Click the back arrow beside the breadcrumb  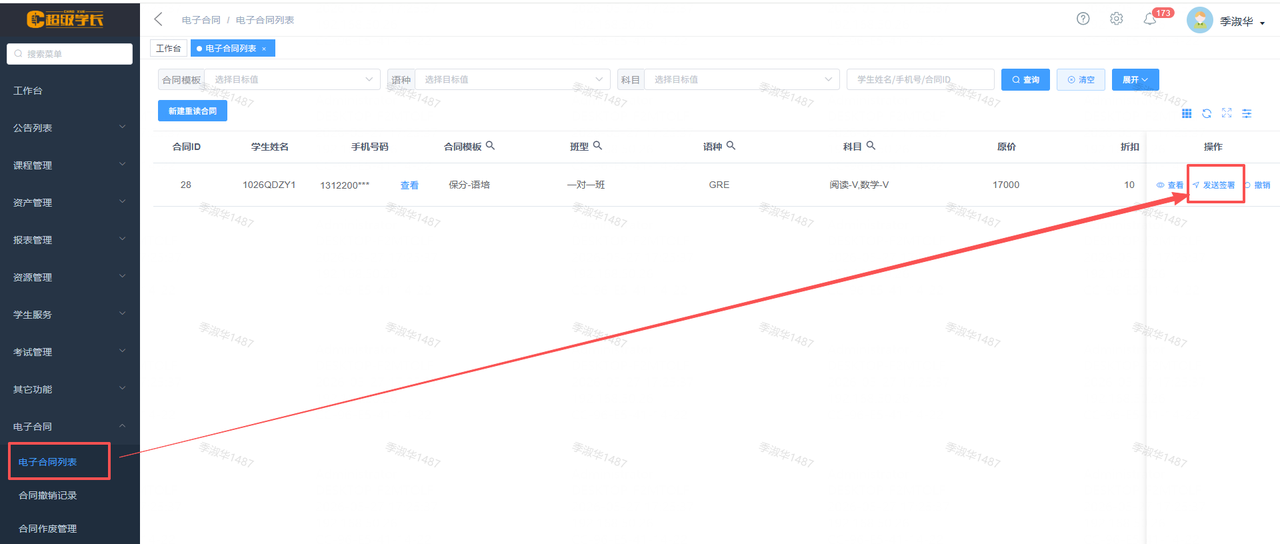[x=158, y=19]
